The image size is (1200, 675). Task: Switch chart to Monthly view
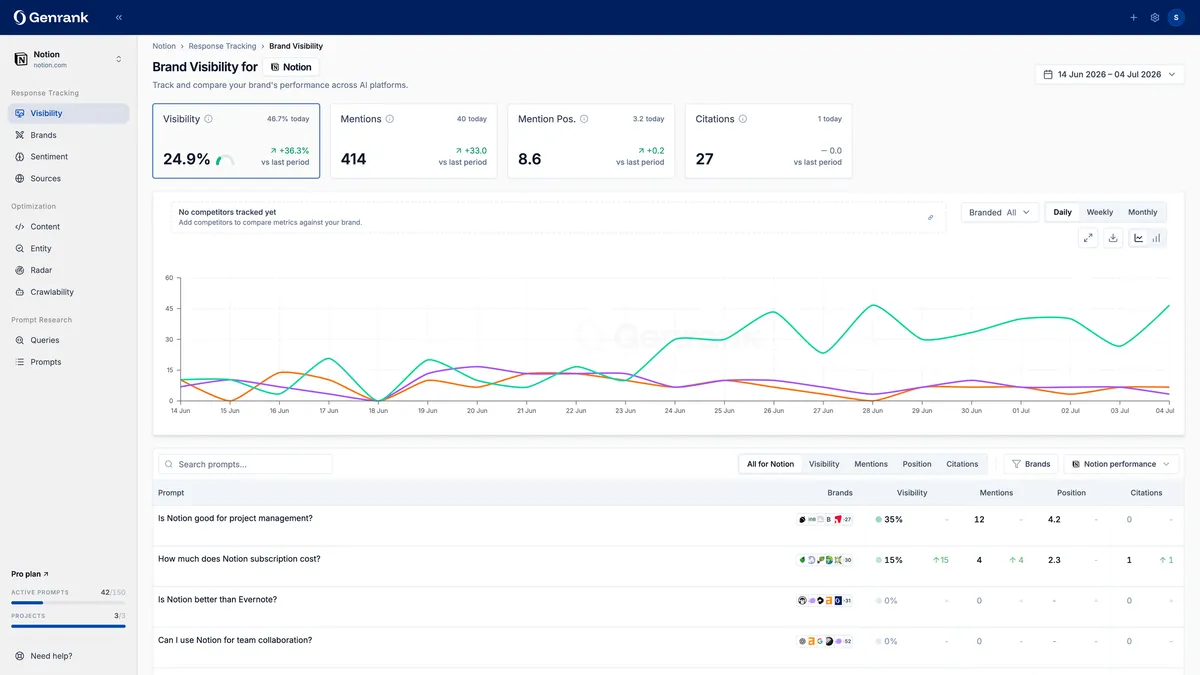coord(1143,212)
